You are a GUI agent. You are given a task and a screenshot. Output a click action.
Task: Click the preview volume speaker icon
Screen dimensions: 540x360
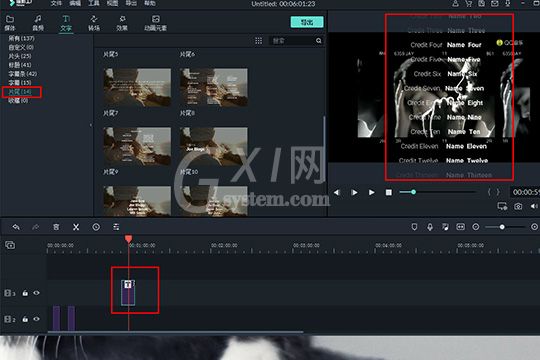click(x=533, y=206)
